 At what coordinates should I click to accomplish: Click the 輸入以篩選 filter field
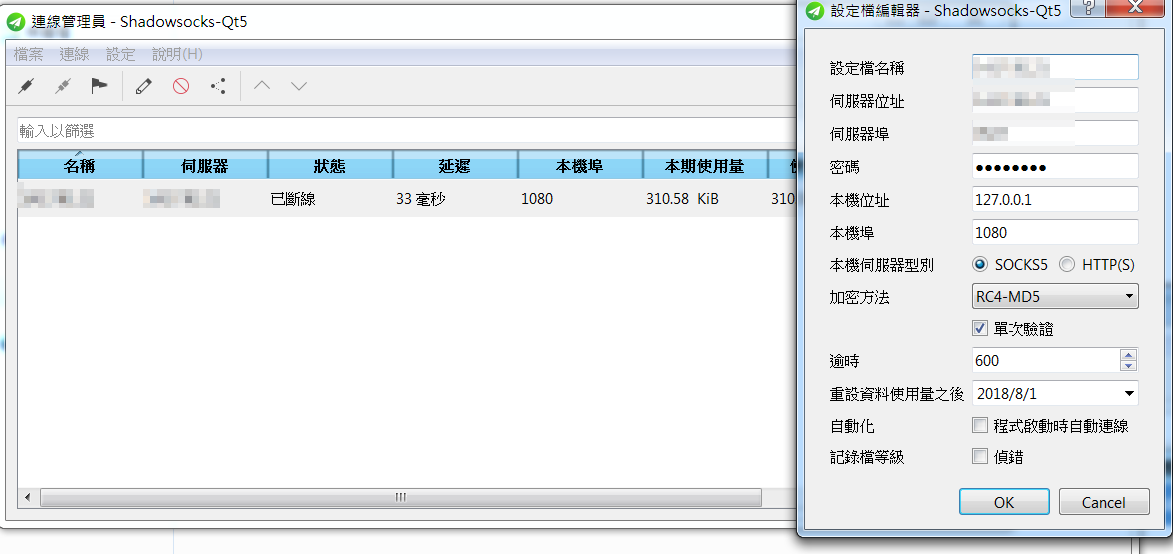point(406,131)
